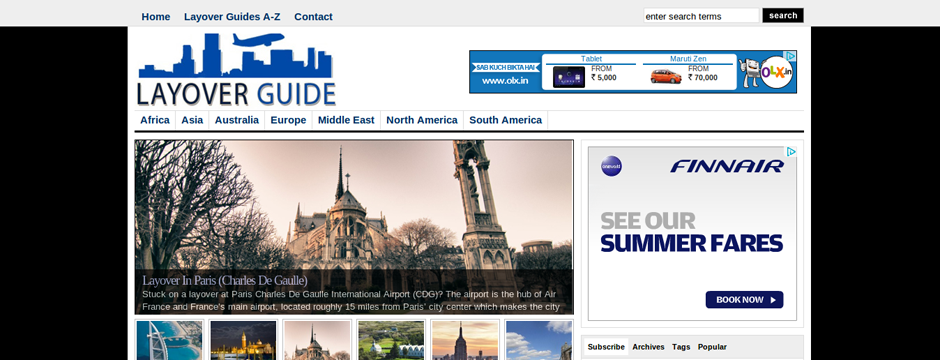Switch to the Archives tab
Viewport: 940px width, 360px height.
[x=648, y=347]
